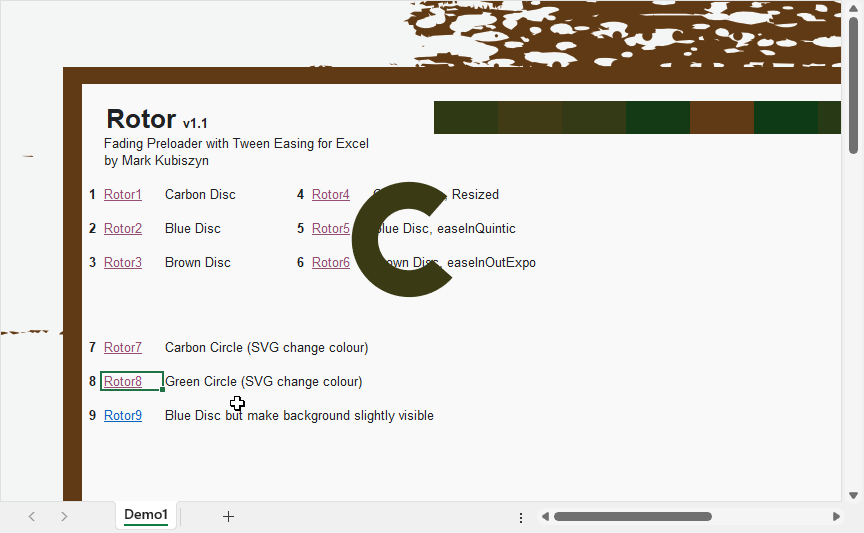This screenshot has height=533, width=864.
Task: Follow the Rotor3 Brown Disc link
Action: (123, 263)
